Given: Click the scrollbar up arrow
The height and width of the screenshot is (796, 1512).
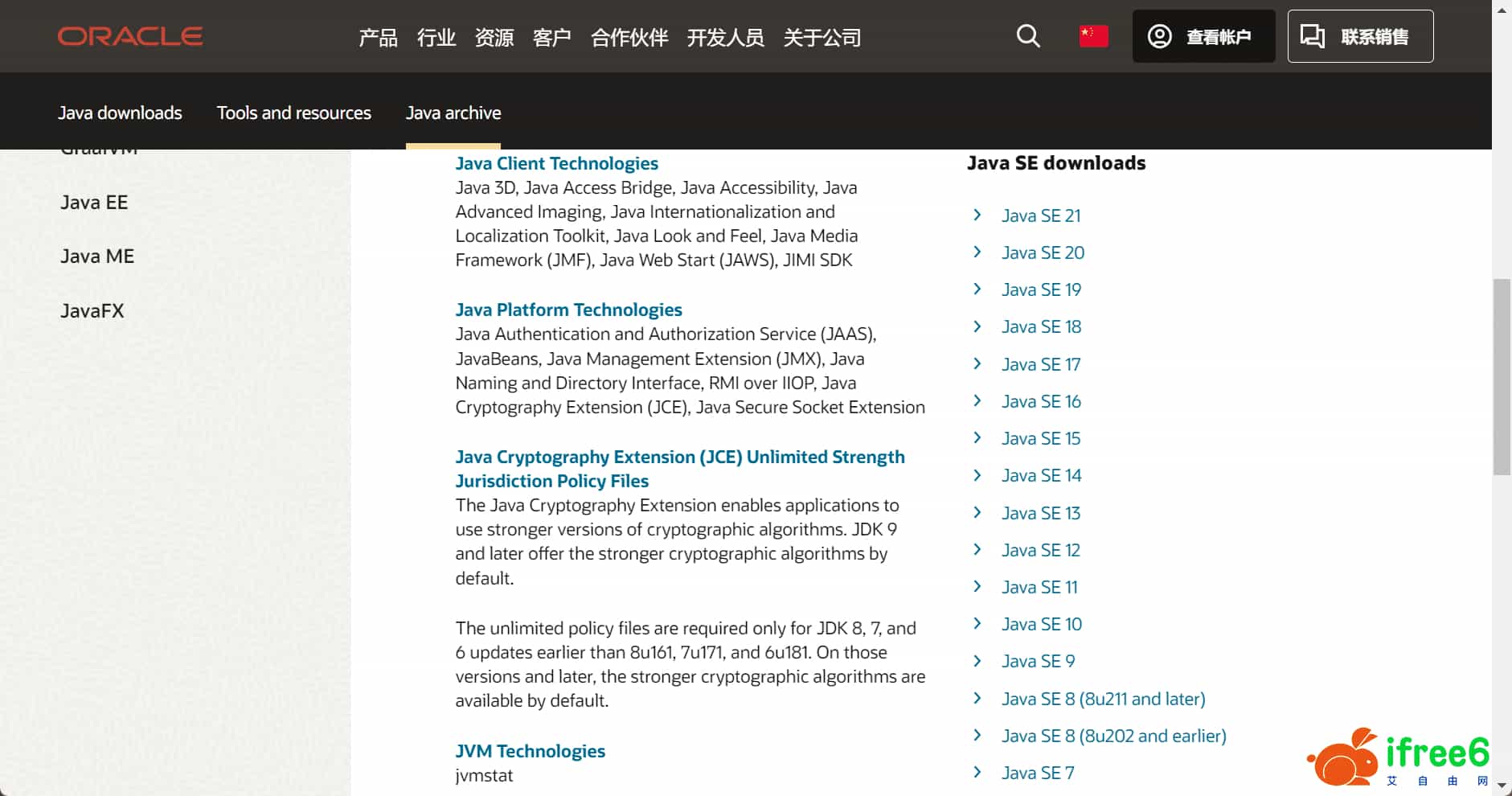Looking at the screenshot, I should click(1502, 9).
